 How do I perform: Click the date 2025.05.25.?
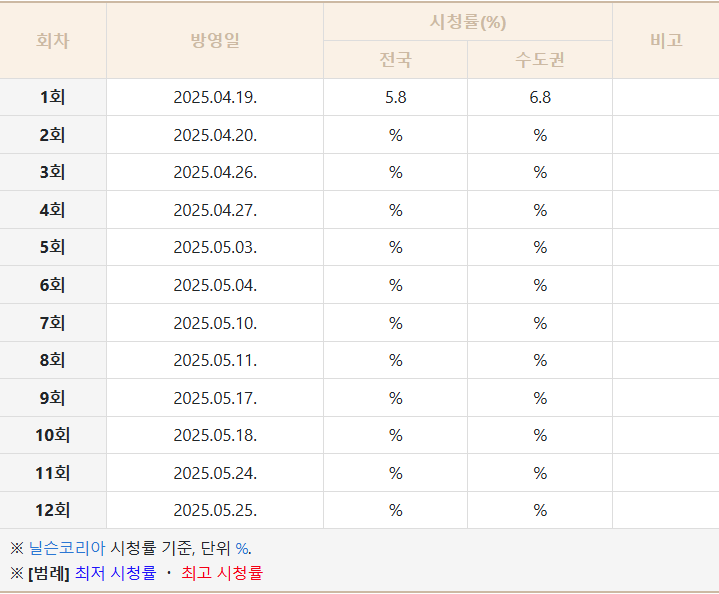pyautogui.click(x=215, y=510)
